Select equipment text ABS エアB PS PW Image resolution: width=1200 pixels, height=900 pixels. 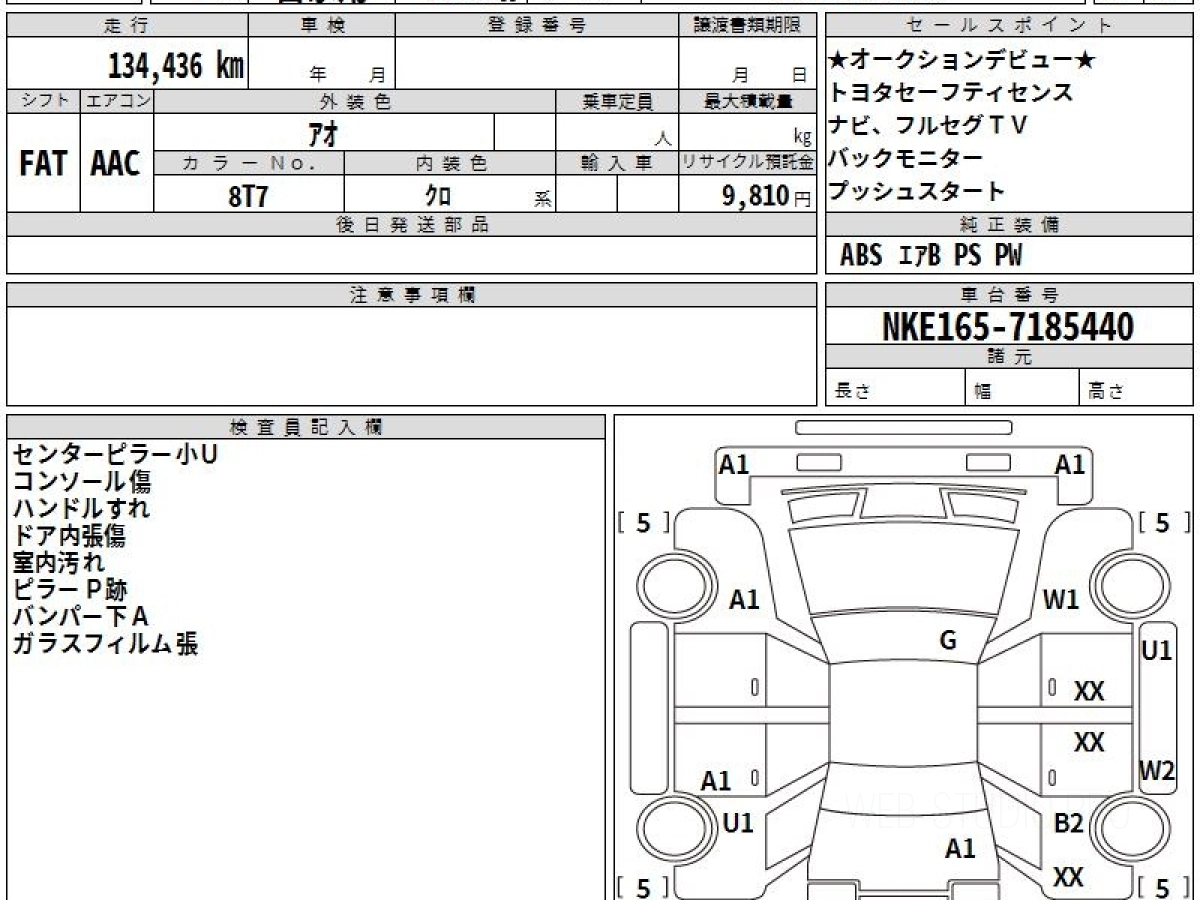coord(931,256)
